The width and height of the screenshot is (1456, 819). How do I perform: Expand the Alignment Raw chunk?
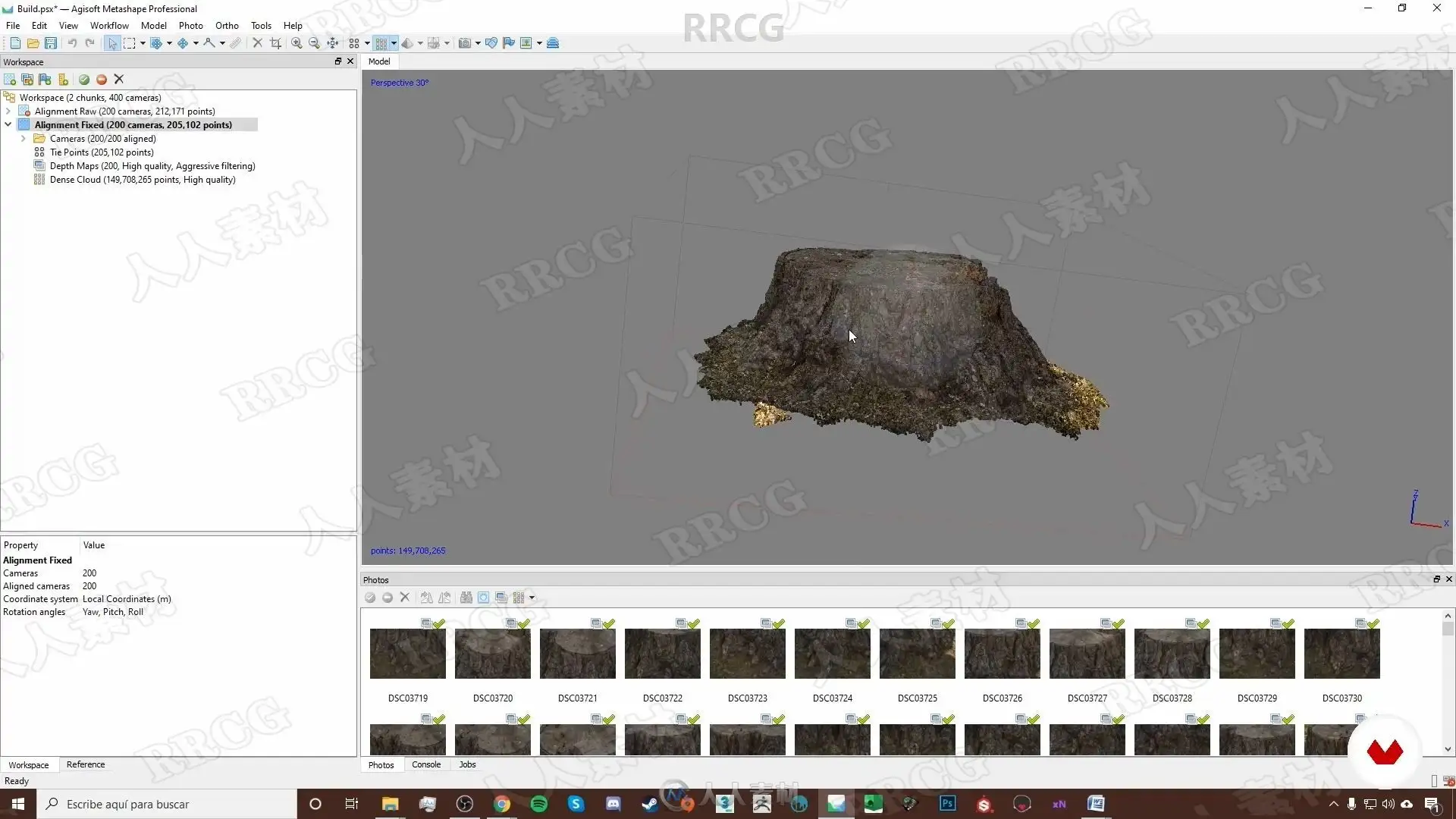pyautogui.click(x=8, y=111)
